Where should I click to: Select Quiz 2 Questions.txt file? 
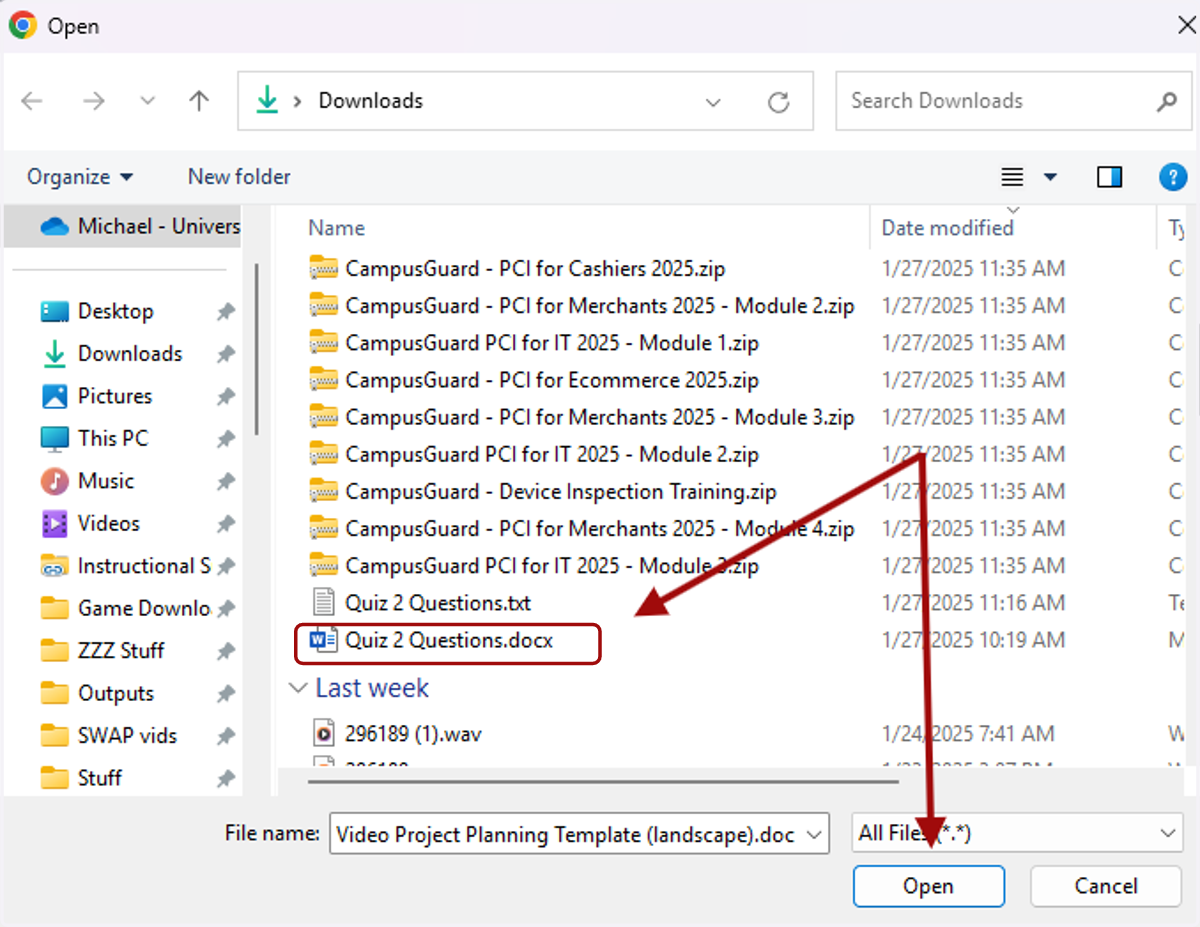tap(438, 603)
